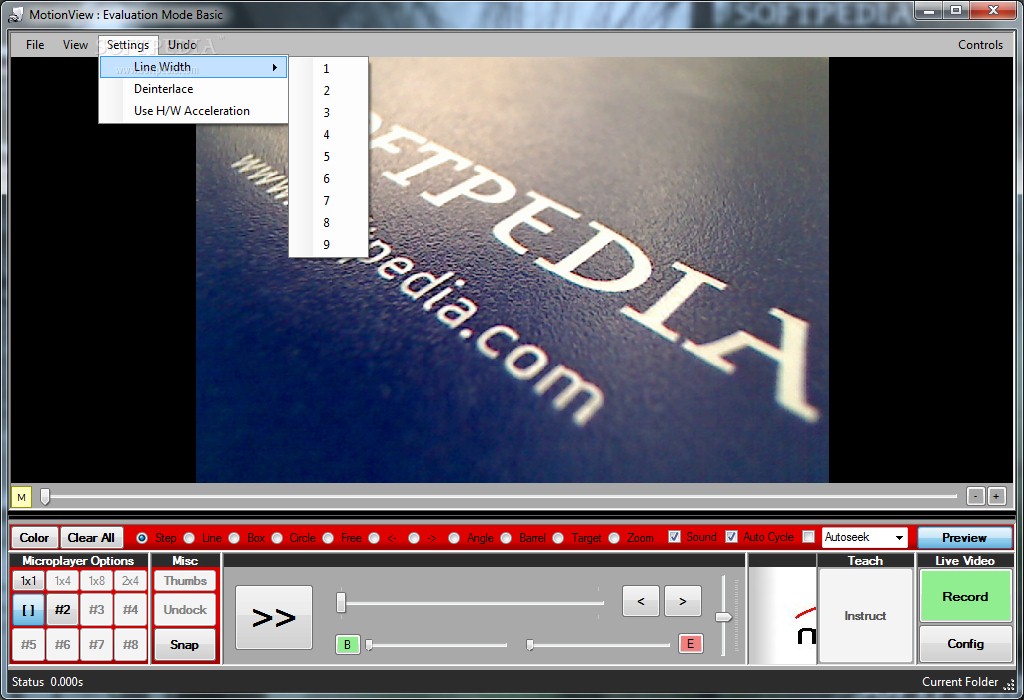1024x700 pixels.
Task: Click the Thumbs button
Action: (x=185, y=581)
